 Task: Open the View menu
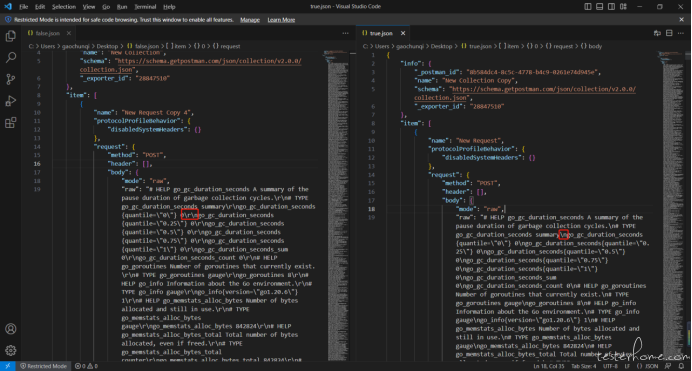89,7
